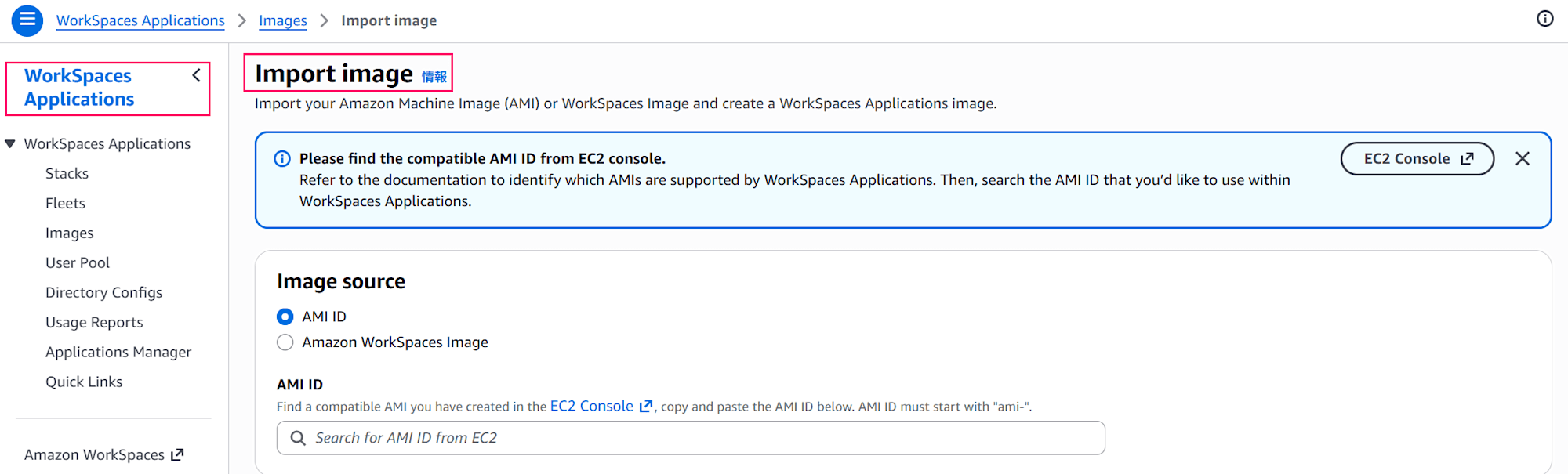This screenshot has height=474, width=1568.
Task: Open Directory Configs in the sidebar
Action: [x=103, y=292]
